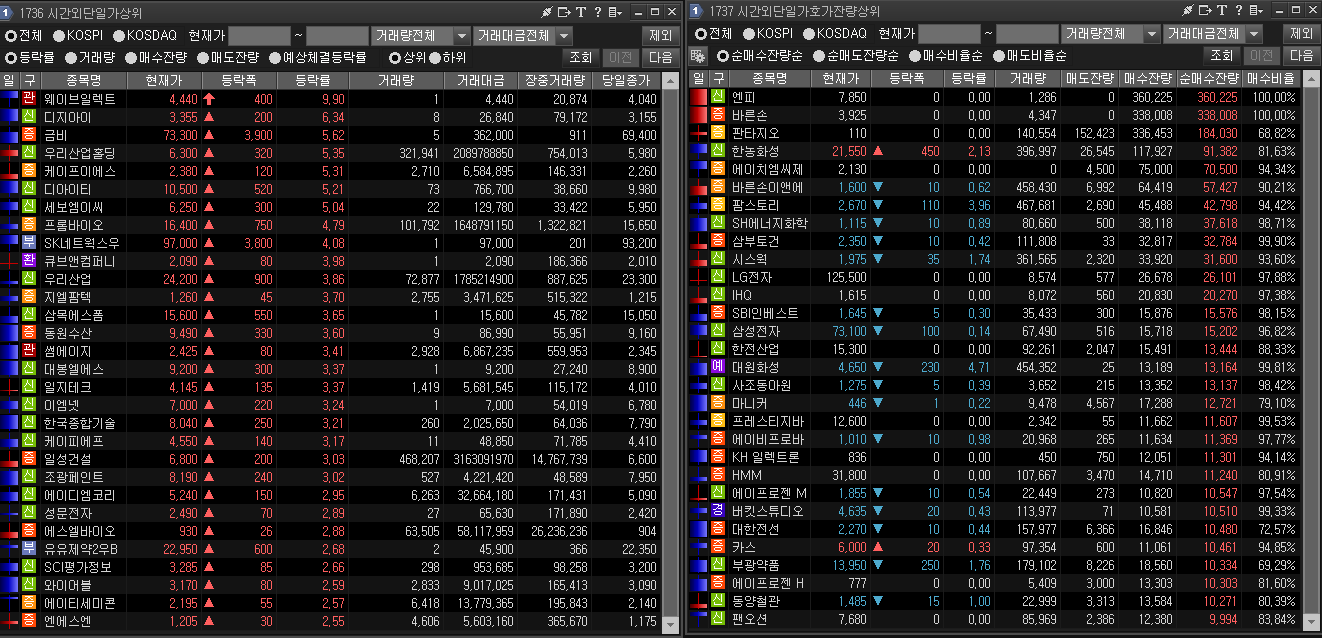Click the 증 badge beside 판타지오
Viewport: 1322px width, 638px height.
pyautogui.click(x=718, y=133)
